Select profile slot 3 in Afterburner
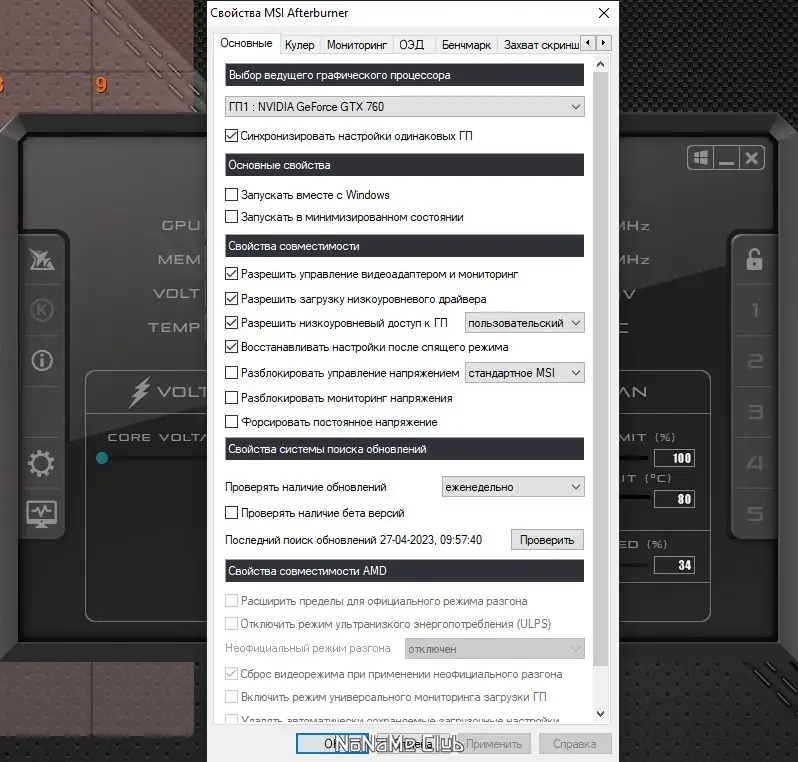This screenshot has height=762, width=798. (755, 411)
